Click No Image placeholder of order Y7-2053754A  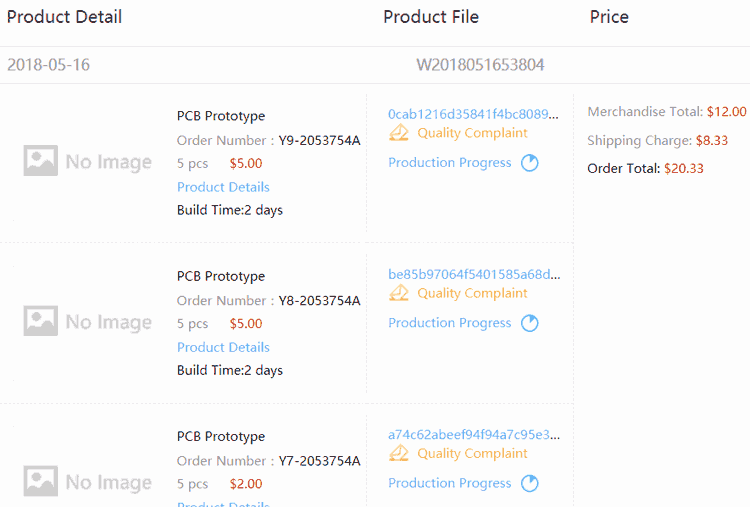point(88,482)
